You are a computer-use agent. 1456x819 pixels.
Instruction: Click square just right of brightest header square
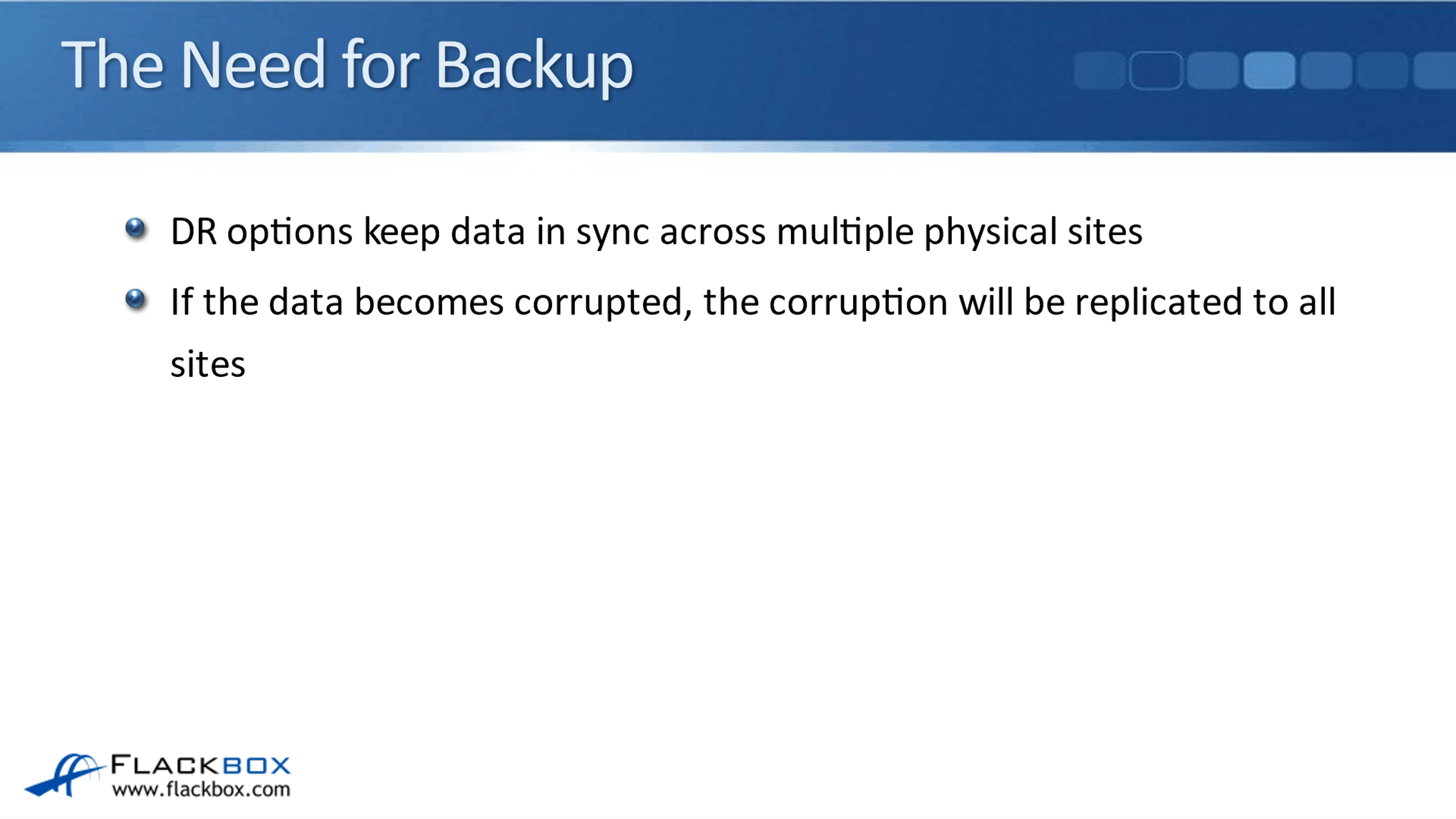coord(1326,71)
